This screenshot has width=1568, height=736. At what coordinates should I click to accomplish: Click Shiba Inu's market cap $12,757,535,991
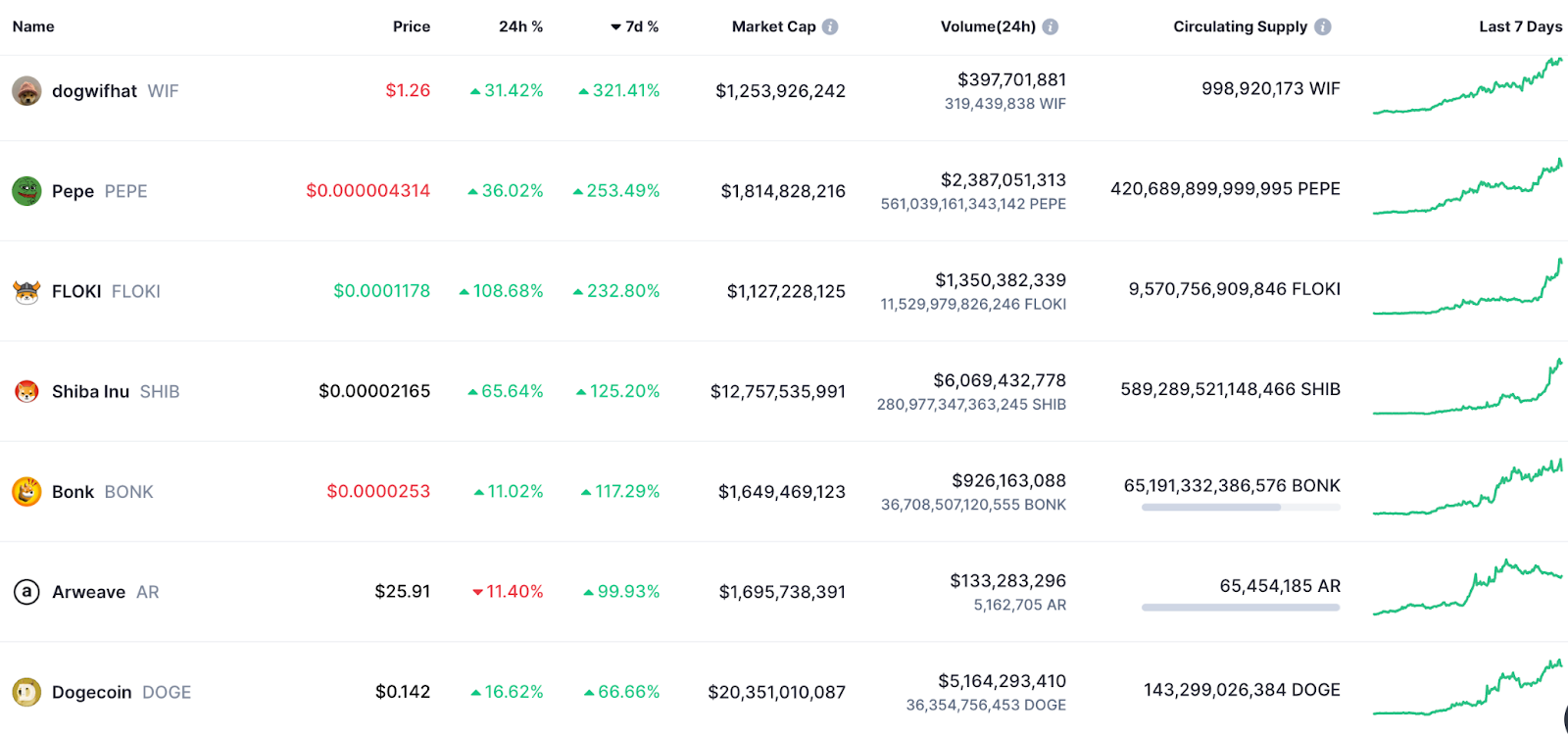pyautogui.click(x=778, y=391)
